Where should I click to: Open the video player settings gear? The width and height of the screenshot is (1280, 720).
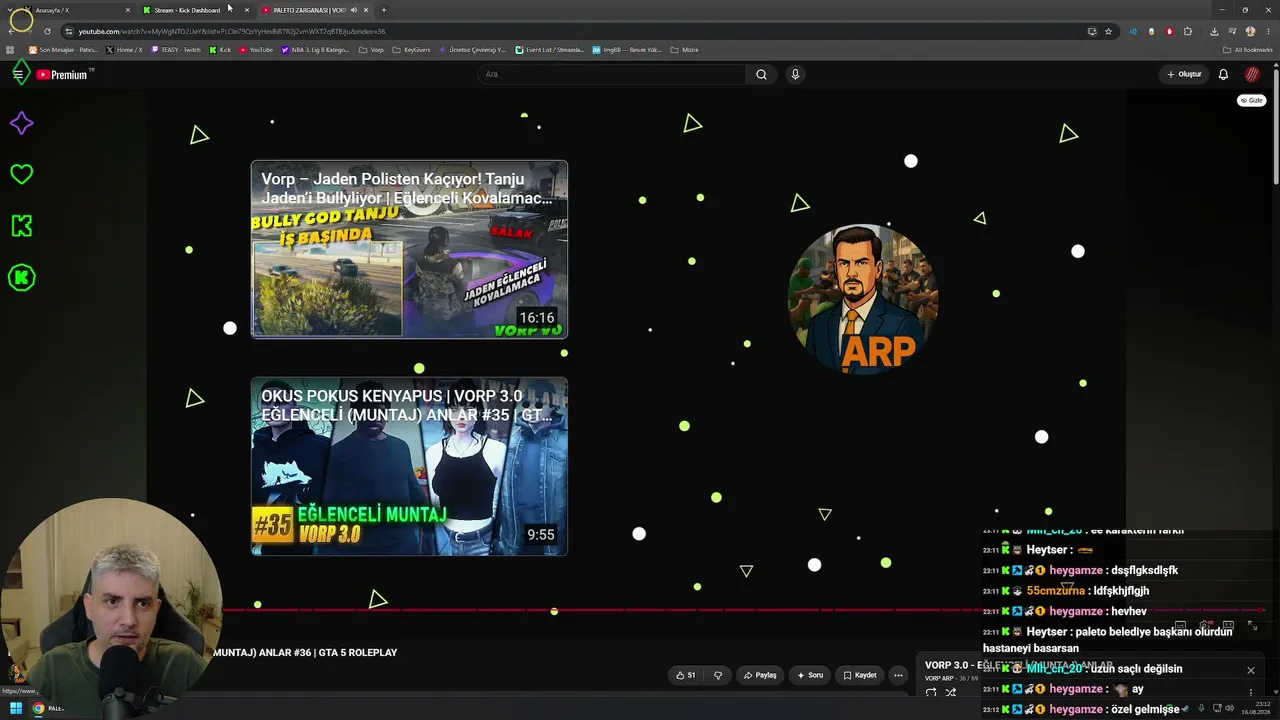(x=1204, y=626)
